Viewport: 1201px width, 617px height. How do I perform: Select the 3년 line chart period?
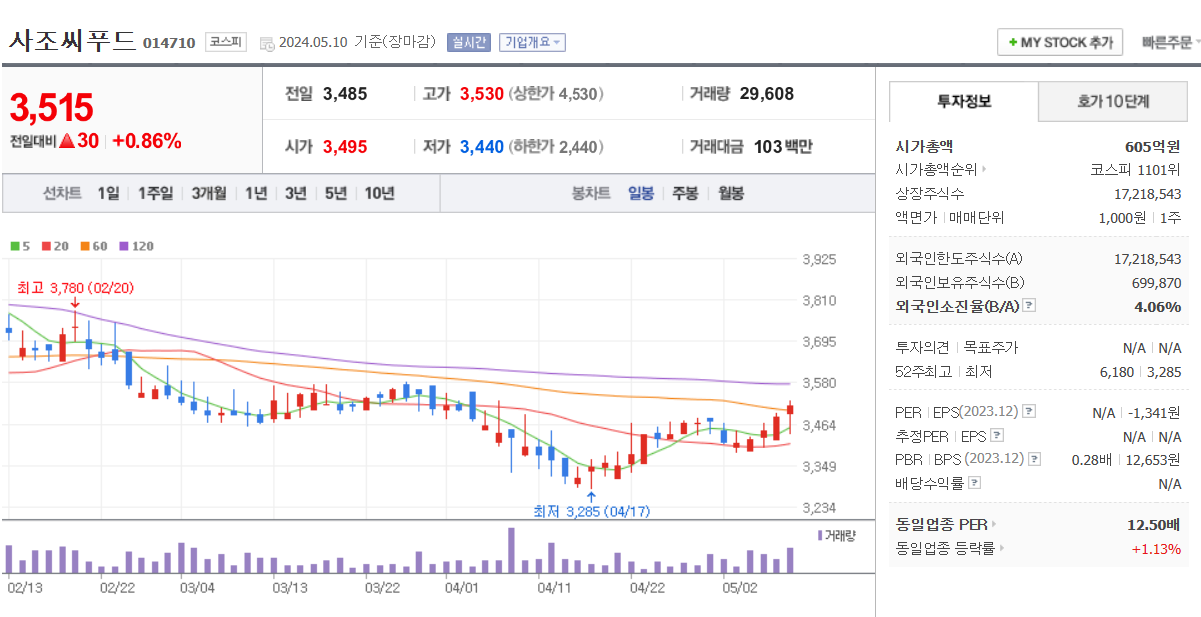[295, 194]
